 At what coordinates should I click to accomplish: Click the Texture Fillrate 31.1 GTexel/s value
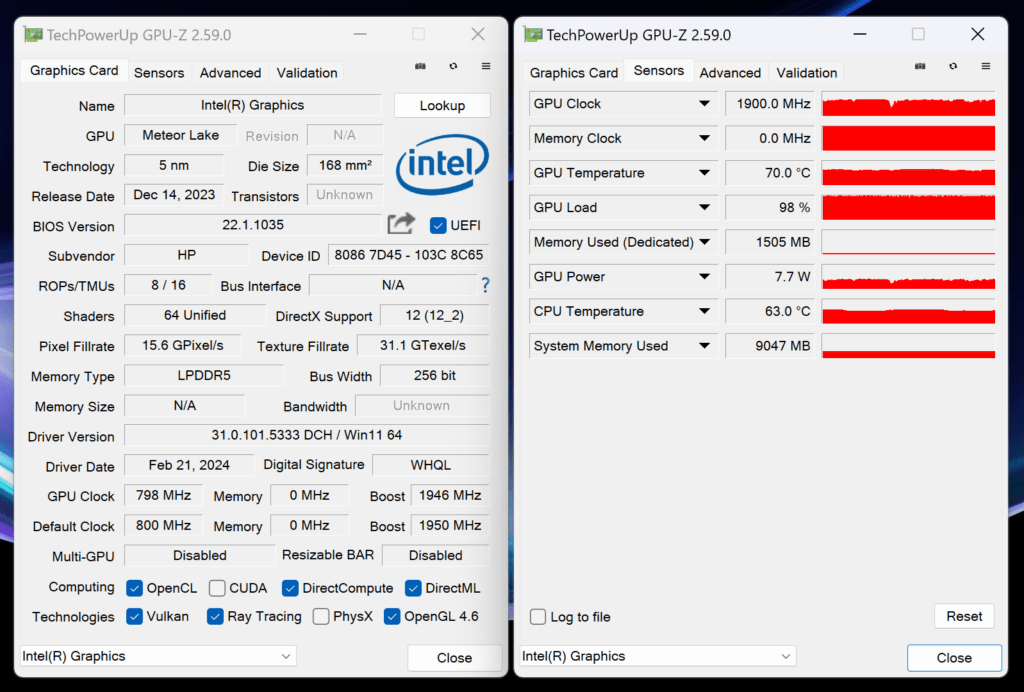point(423,345)
